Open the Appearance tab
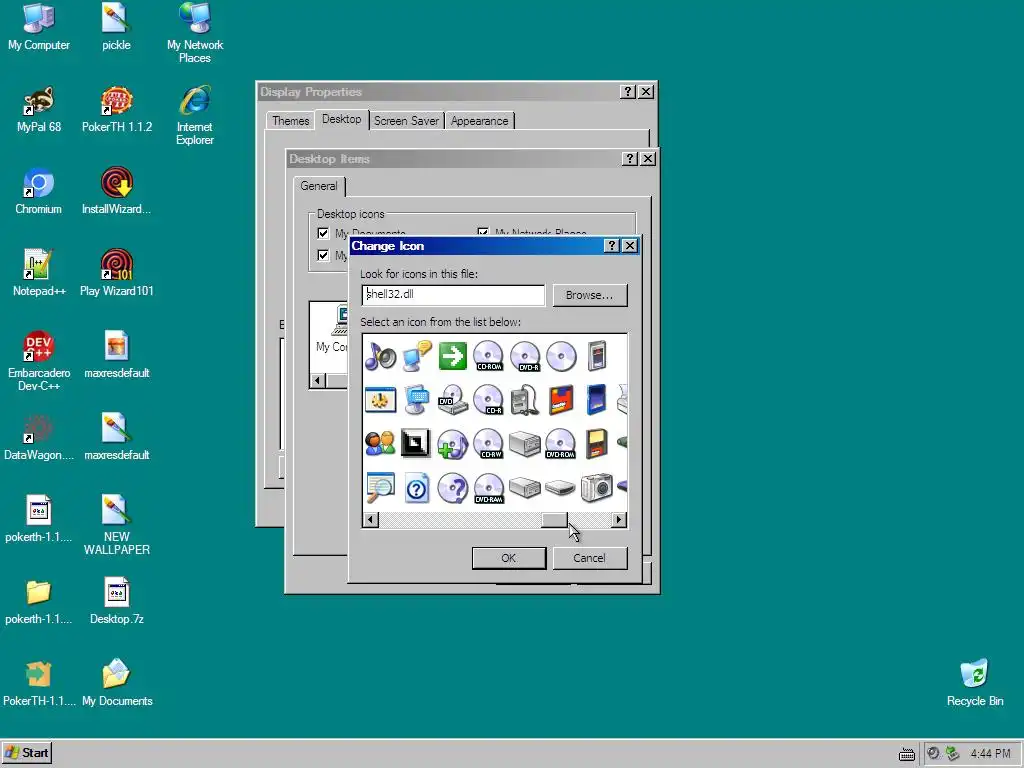 (479, 121)
